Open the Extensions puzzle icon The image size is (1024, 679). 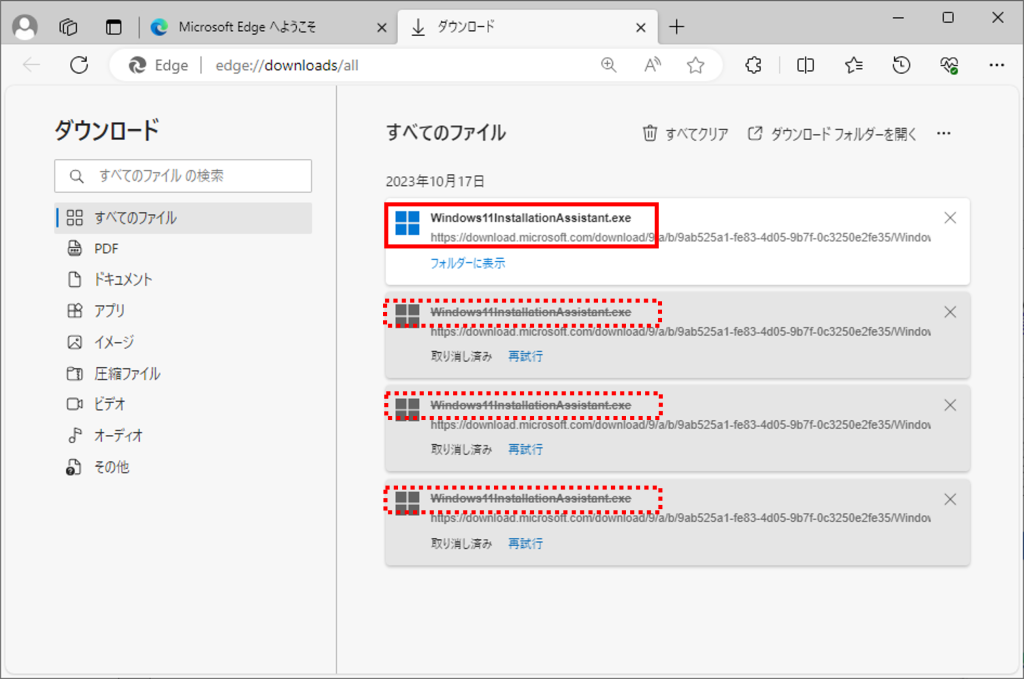click(754, 65)
